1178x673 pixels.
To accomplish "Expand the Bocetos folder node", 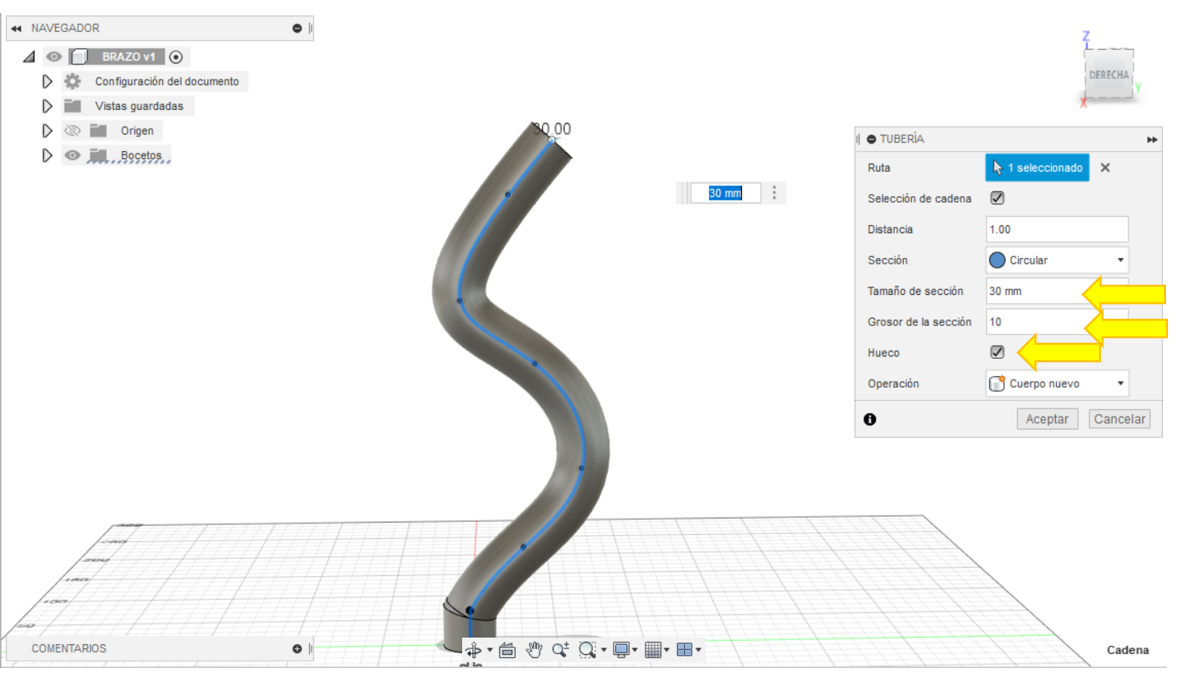I will click(x=47, y=155).
